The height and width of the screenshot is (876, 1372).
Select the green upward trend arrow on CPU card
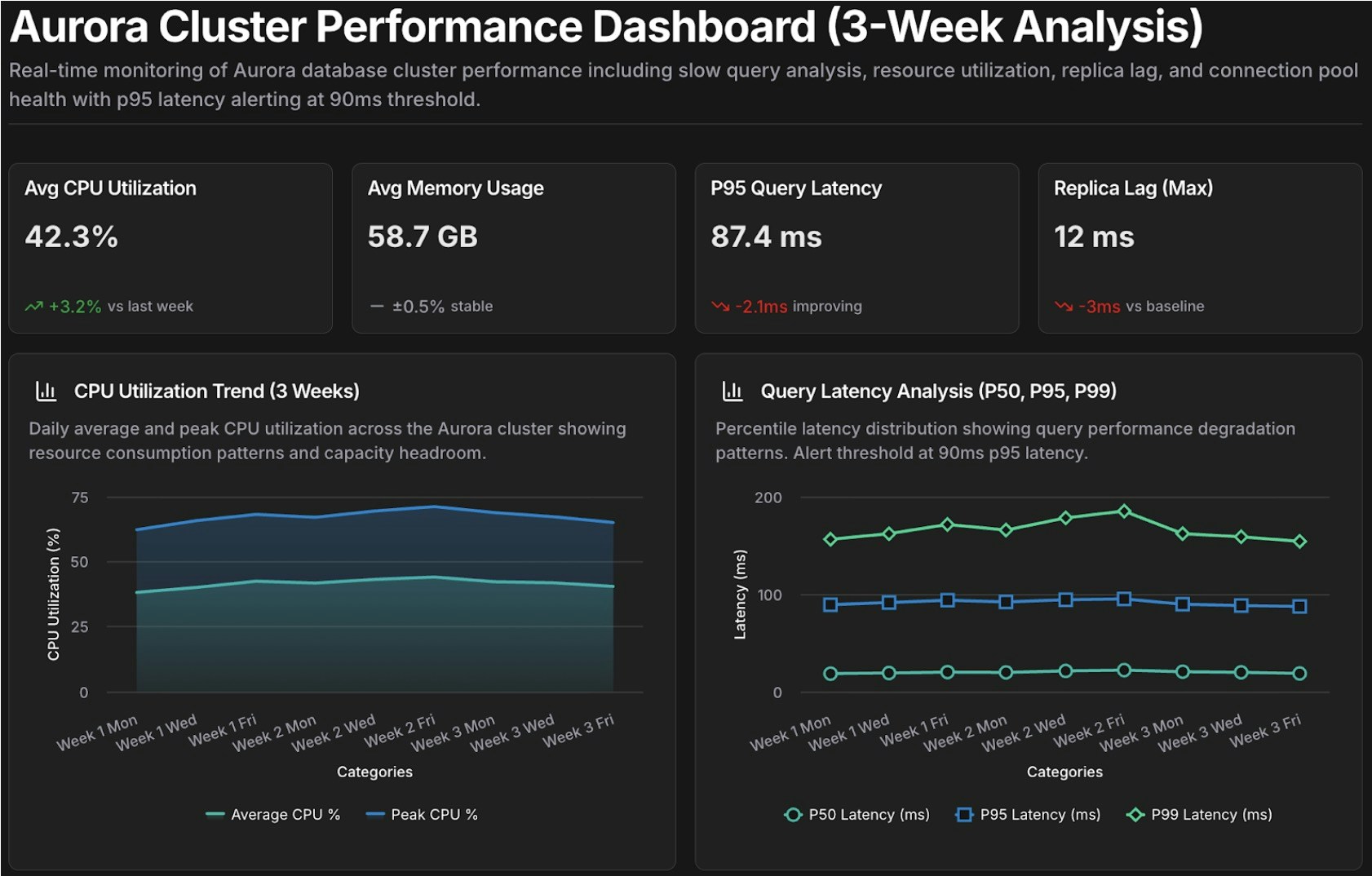[33, 306]
